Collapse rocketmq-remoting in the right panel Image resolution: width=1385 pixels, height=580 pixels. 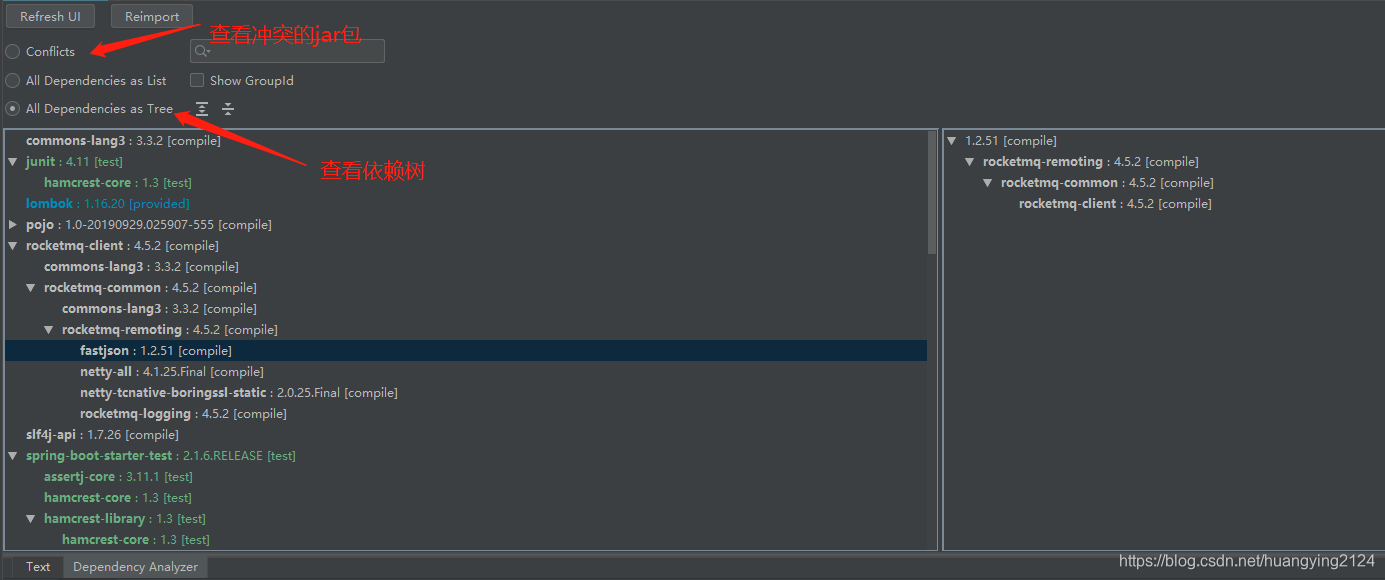pos(968,161)
